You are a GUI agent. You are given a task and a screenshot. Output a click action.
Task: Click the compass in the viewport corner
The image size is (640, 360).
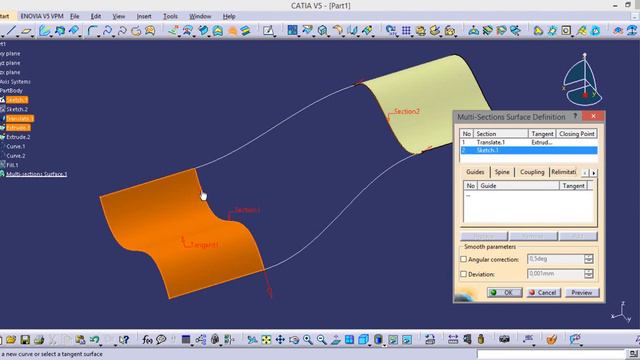pyautogui.click(x=582, y=79)
